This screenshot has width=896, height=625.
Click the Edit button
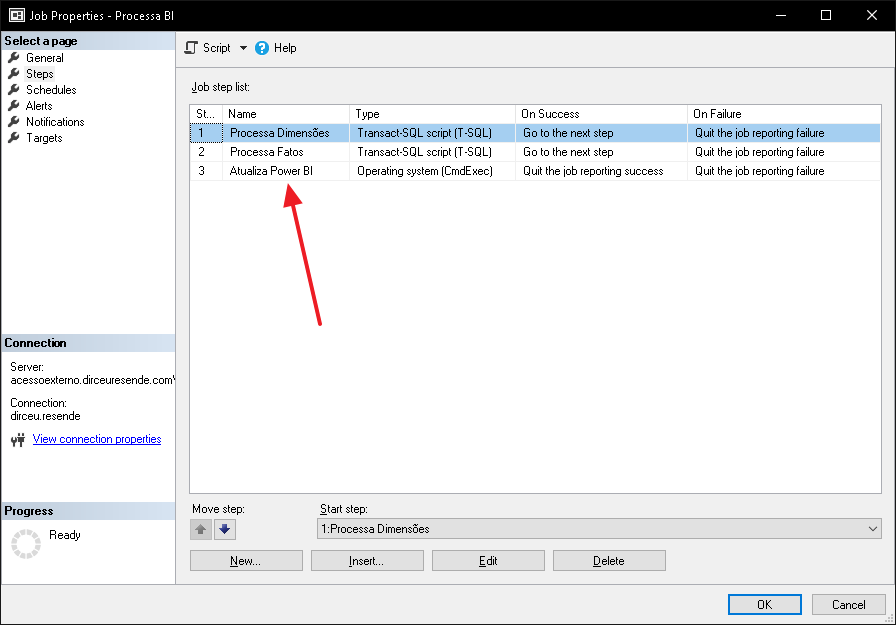488,560
